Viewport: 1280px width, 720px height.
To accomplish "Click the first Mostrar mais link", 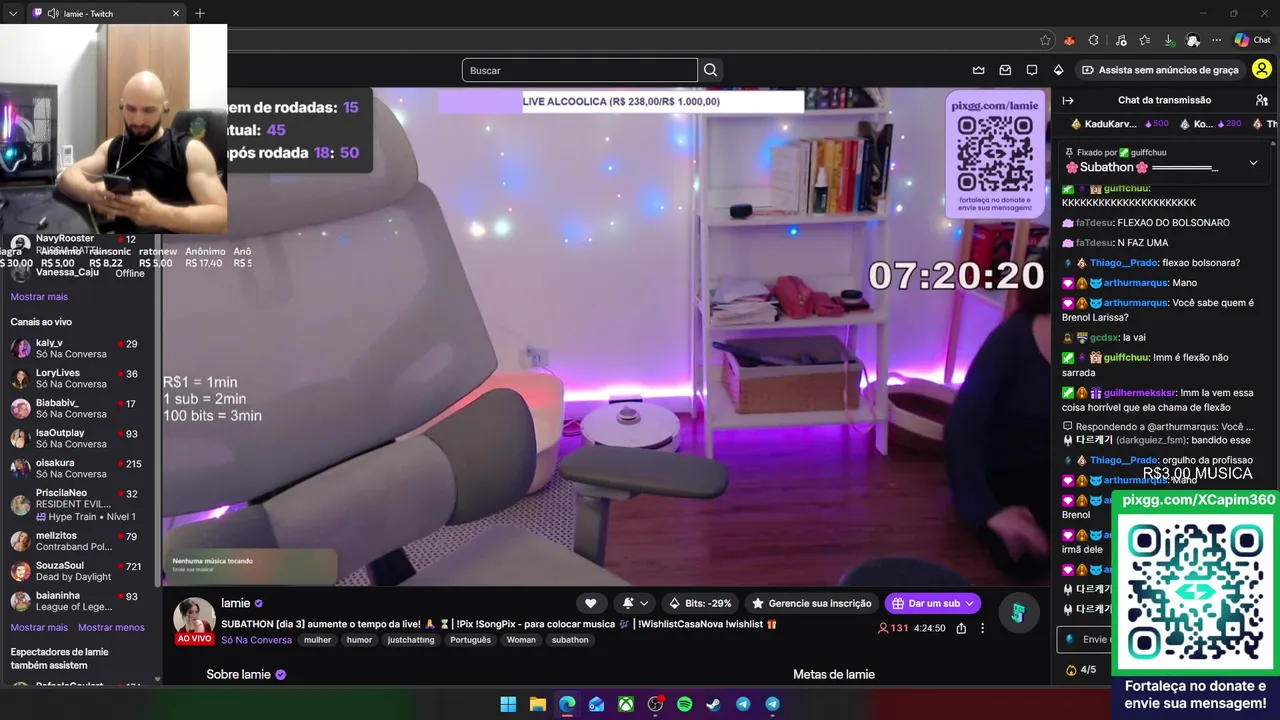I will tap(39, 297).
